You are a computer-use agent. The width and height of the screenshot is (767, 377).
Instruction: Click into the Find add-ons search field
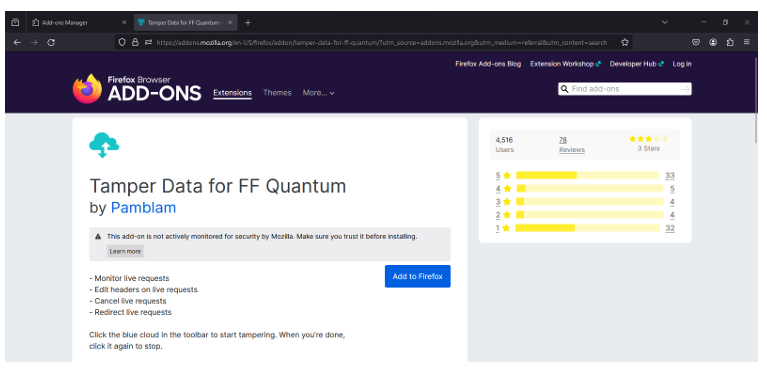tap(625, 89)
